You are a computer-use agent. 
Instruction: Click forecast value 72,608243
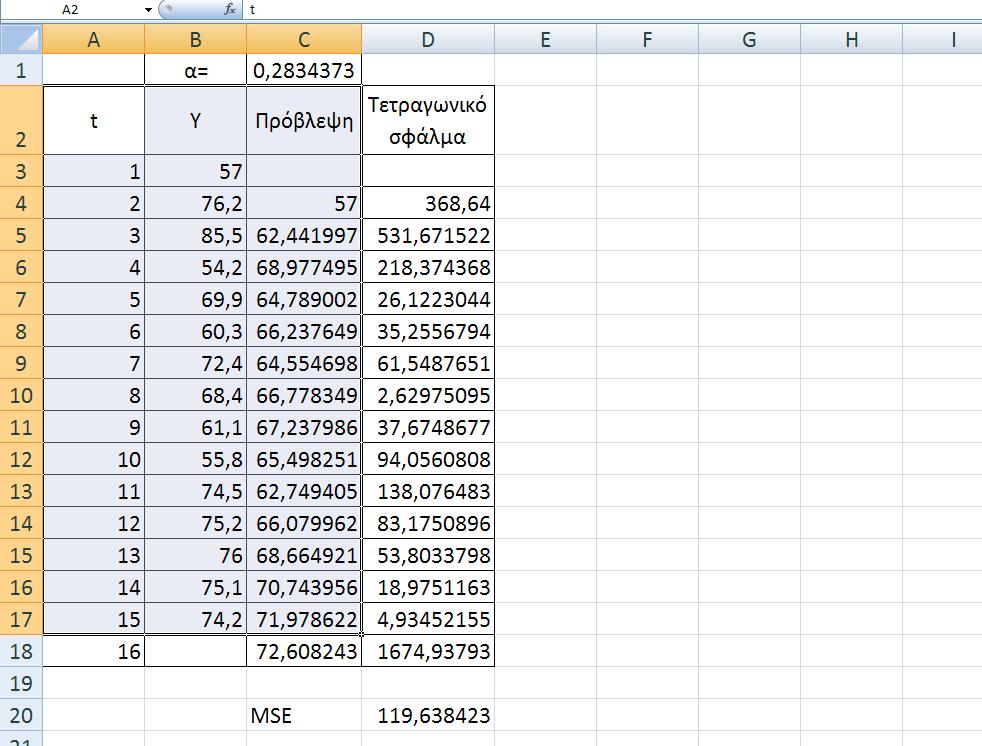click(x=304, y=651)
